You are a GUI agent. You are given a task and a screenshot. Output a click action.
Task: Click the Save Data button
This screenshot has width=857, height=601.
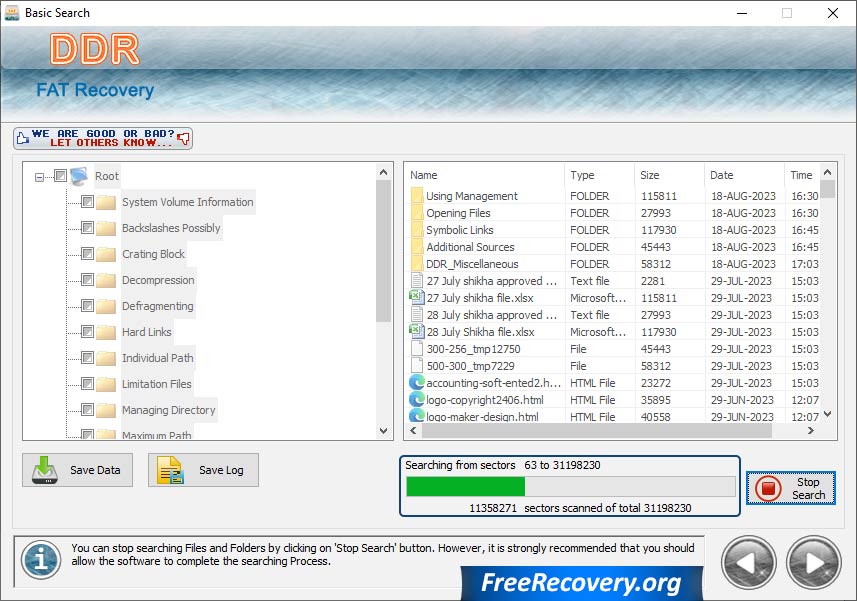[x=78, y=470]
